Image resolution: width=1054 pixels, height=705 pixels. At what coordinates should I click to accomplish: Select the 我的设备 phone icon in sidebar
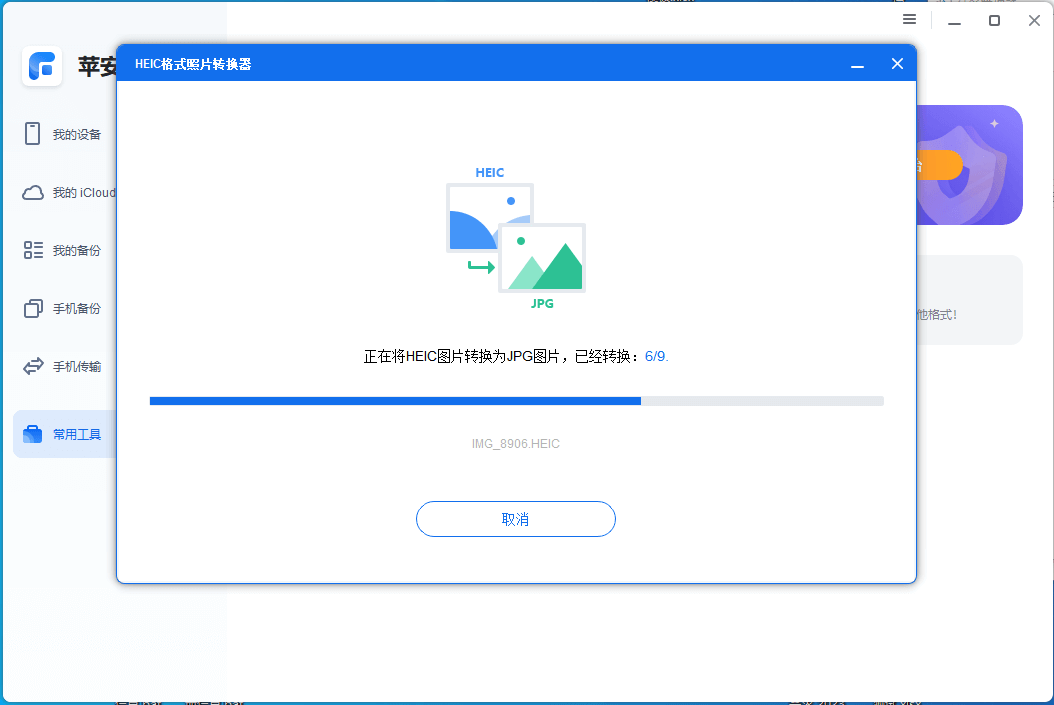[30, 133]
